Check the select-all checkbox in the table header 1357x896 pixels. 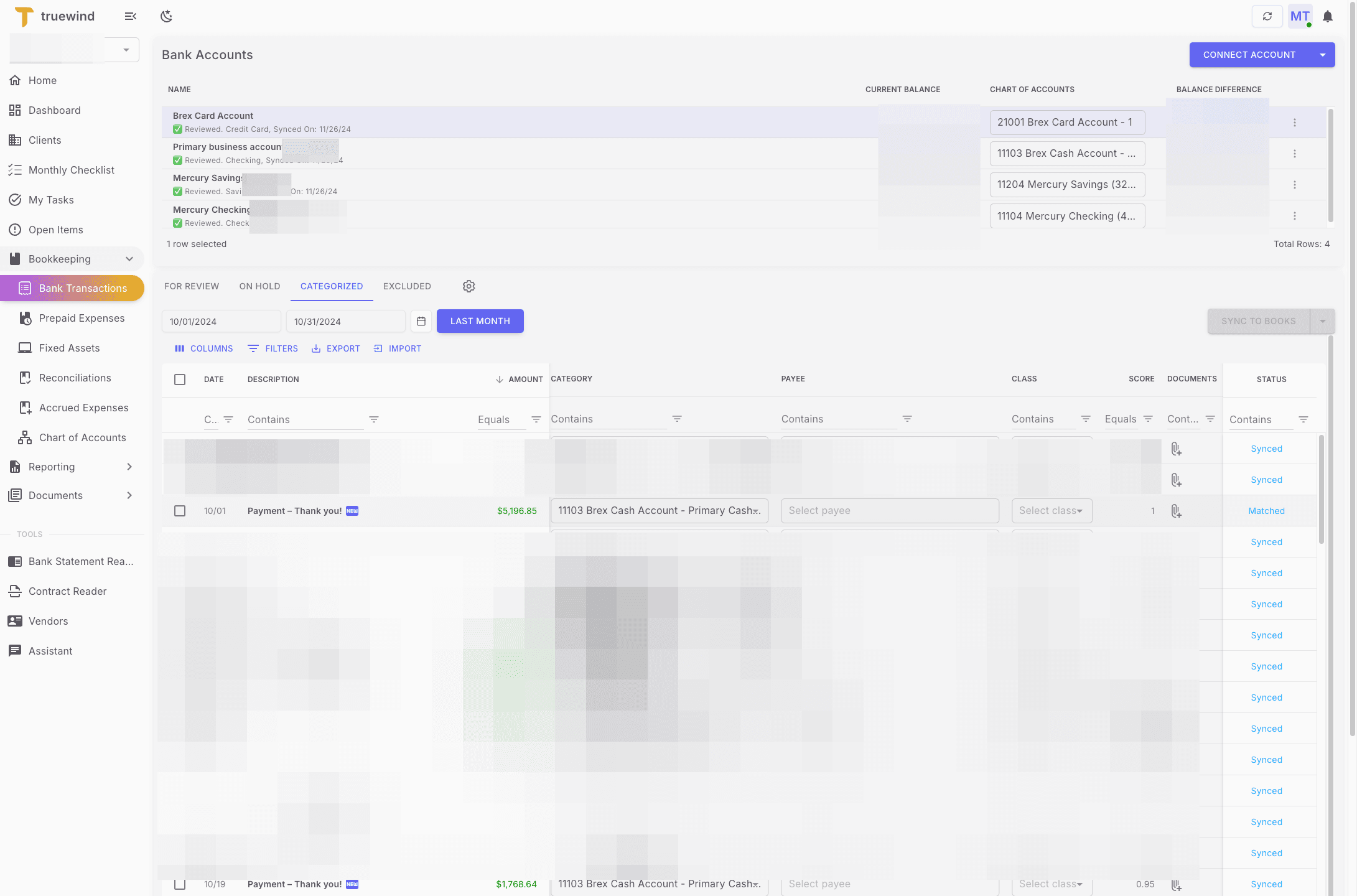pyautogui.click(x=180, y=379)
